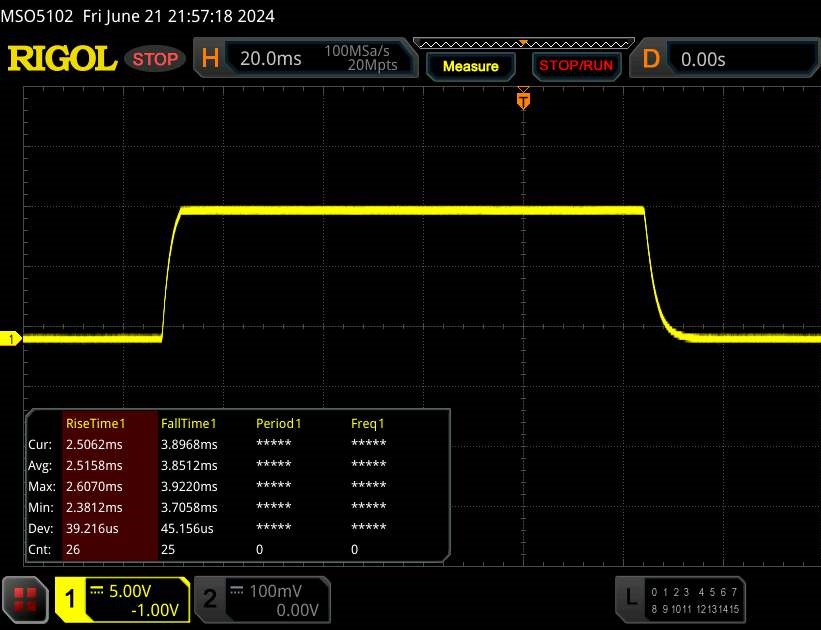The width and height of the screenshot is (821, 630).
Task: Click the RiseTime1 maximum value 2.6070ms
Action: pyautogui.click(x=94, y=487)
